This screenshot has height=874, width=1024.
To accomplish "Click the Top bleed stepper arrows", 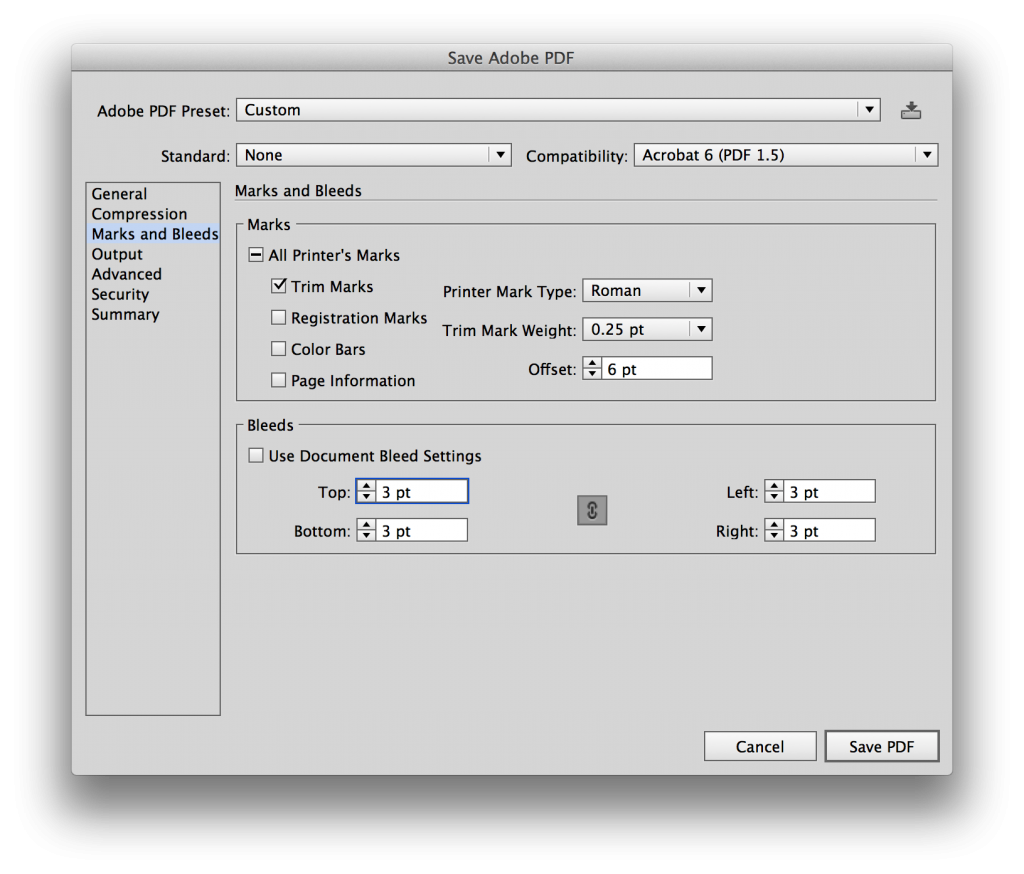I will pos(366,491).
